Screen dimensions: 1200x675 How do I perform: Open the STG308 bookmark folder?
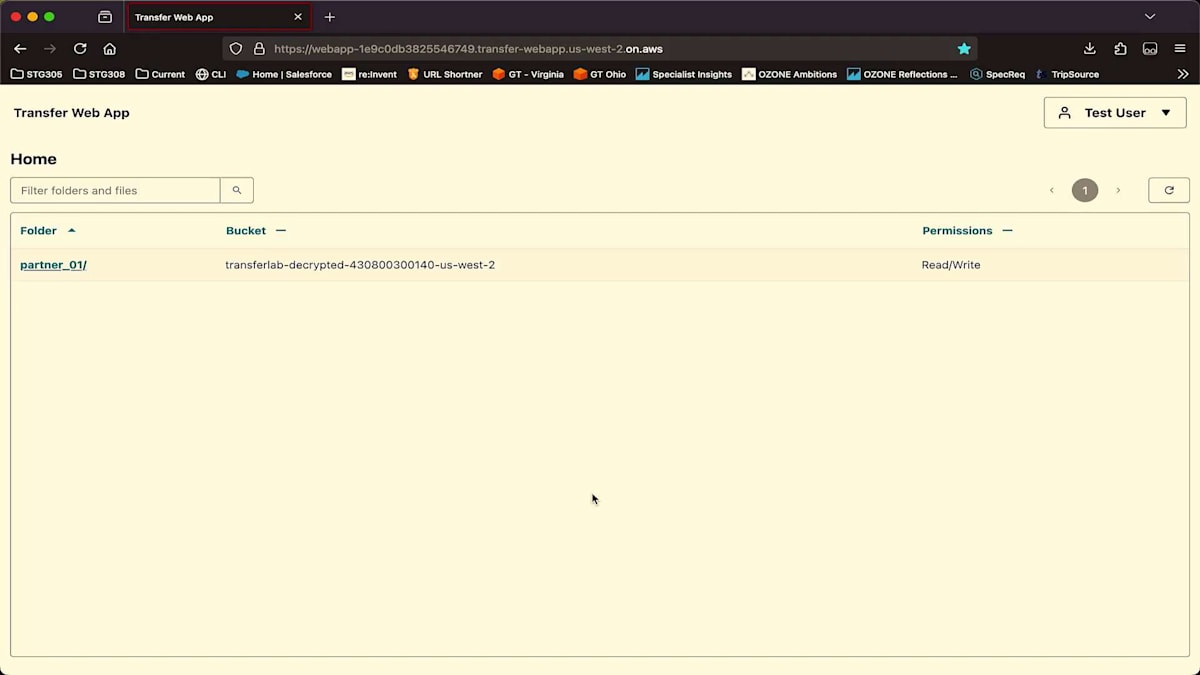tap(99, 74)
